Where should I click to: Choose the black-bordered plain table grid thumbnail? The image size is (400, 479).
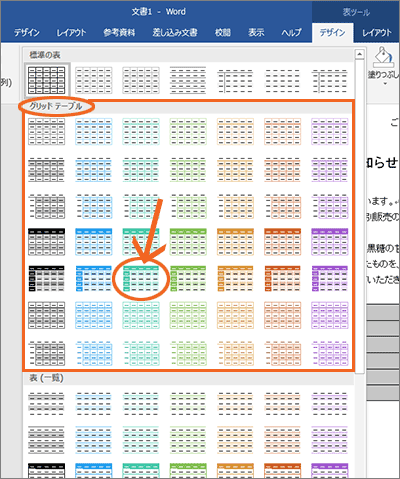coord(47,80)
